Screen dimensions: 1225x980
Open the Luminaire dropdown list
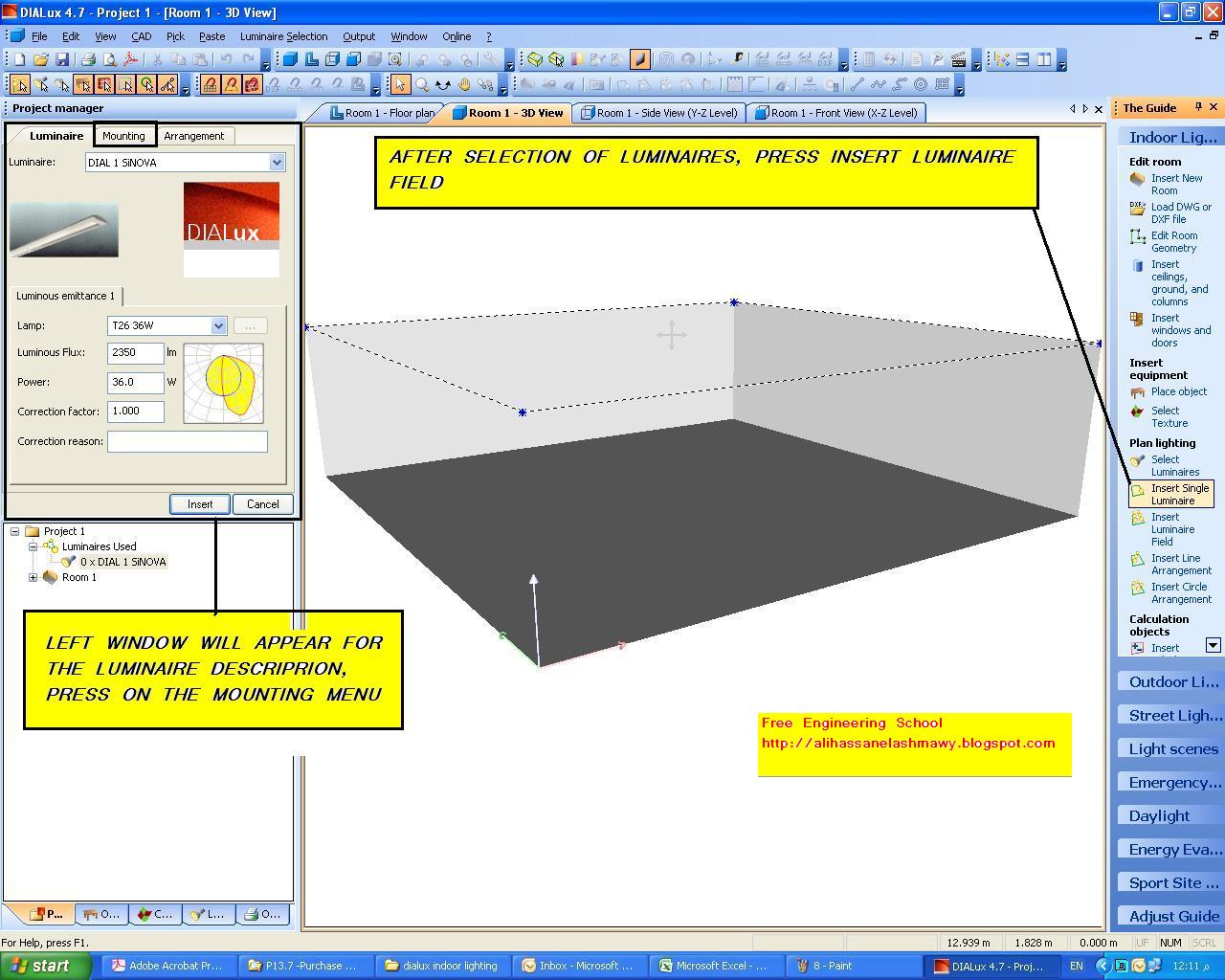click(x=277, y=163)
